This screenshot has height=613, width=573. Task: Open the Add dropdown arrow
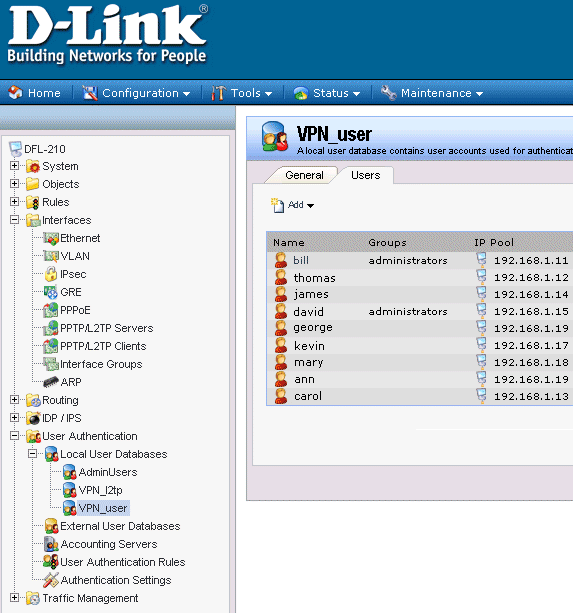tap(310, 206)
